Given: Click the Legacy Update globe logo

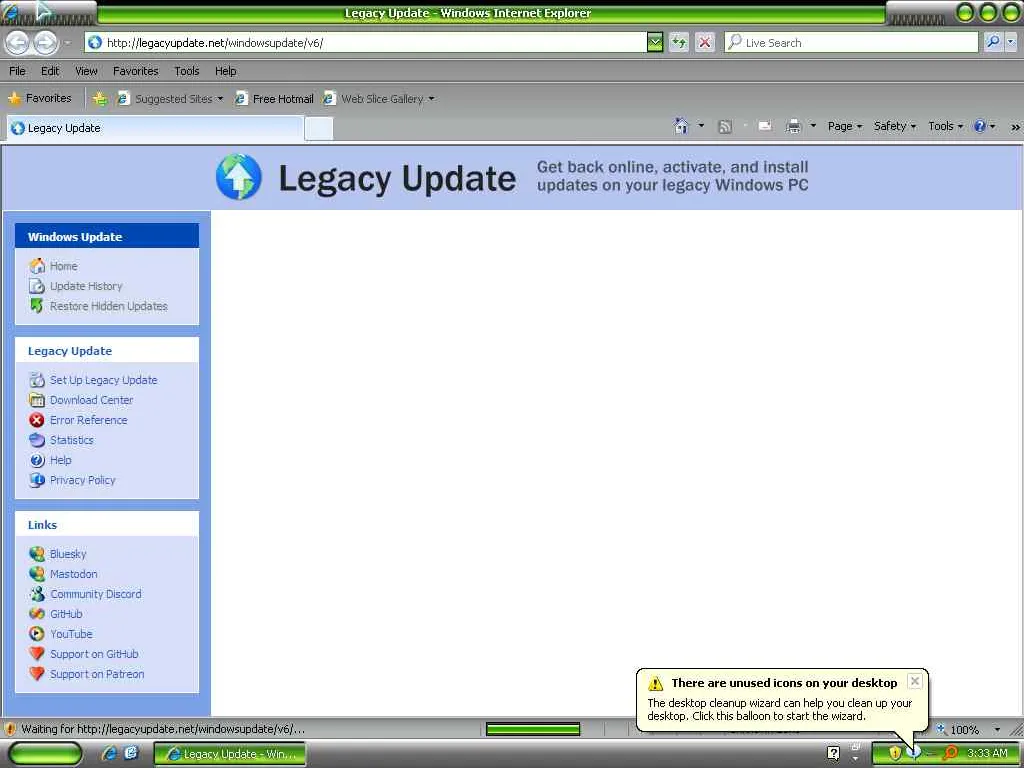Looking at the screenshot, I should point(239,177).
